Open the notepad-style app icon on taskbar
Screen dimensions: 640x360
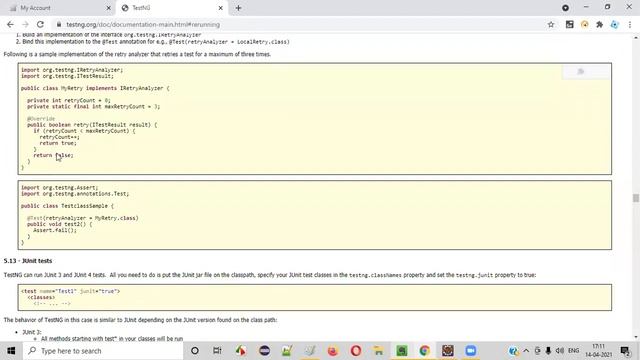(309, 351)
